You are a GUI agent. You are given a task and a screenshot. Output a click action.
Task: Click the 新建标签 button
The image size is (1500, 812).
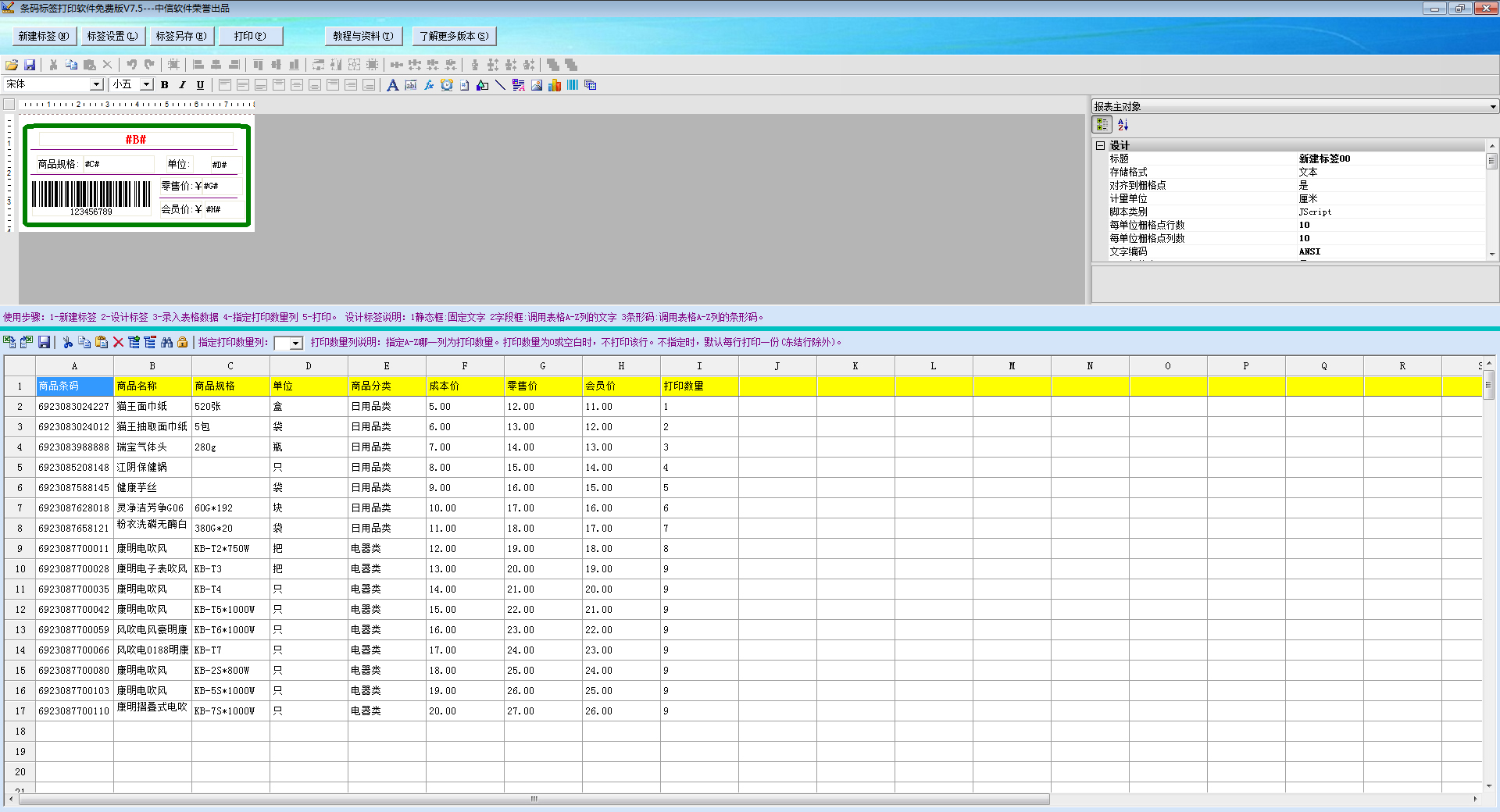coord(44,36)
